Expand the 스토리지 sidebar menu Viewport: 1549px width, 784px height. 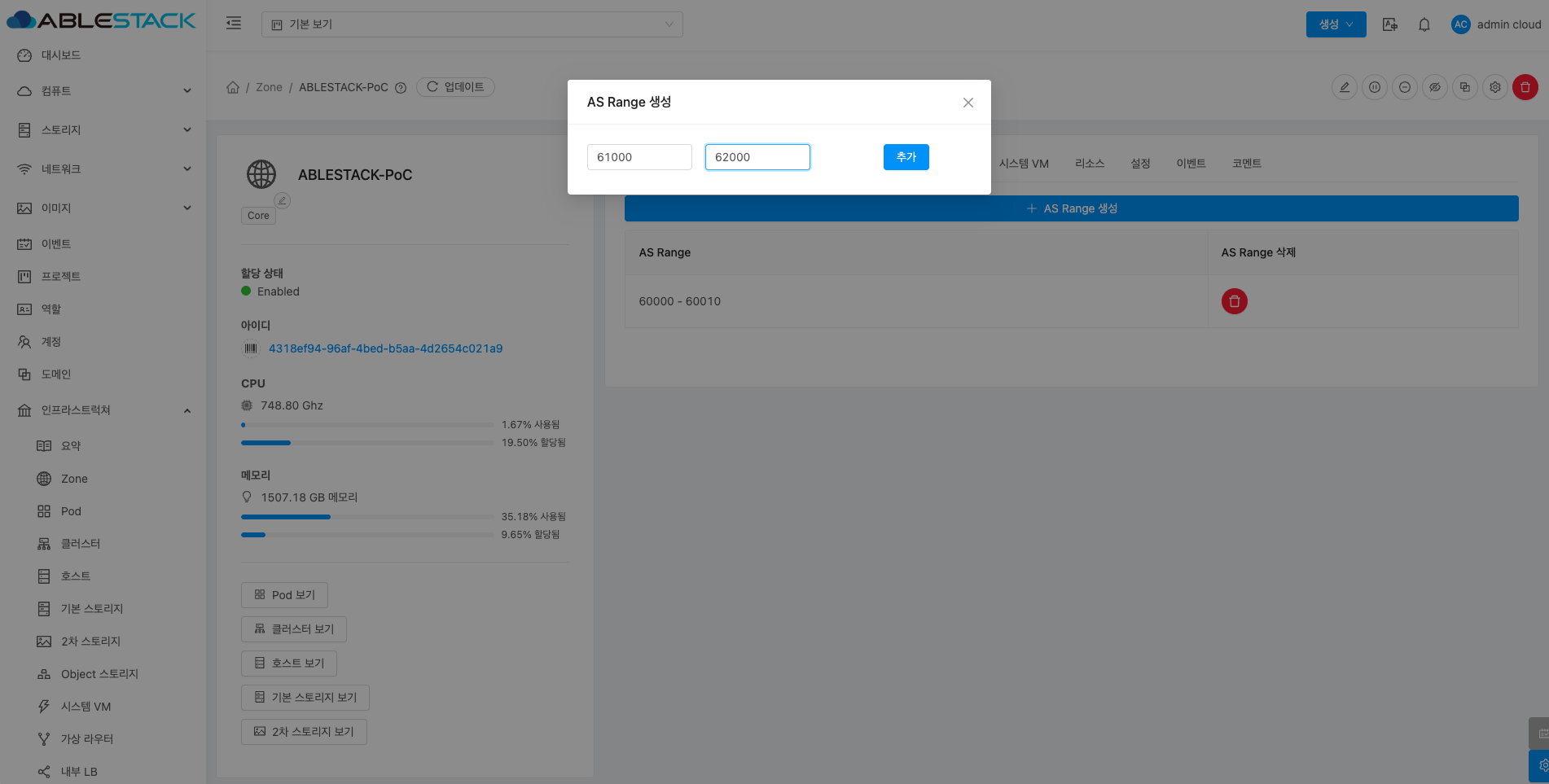(103, 130)
